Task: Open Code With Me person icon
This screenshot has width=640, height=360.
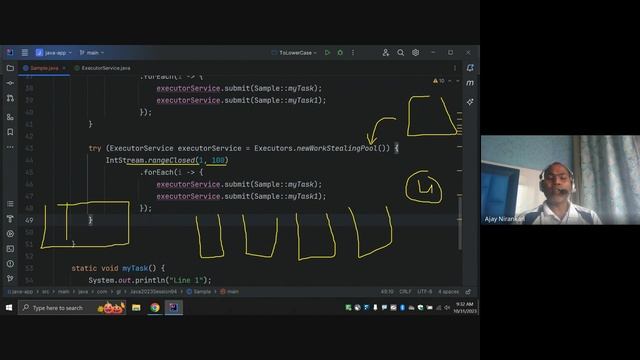Action: pyautogui.click(x=386, y=53)
